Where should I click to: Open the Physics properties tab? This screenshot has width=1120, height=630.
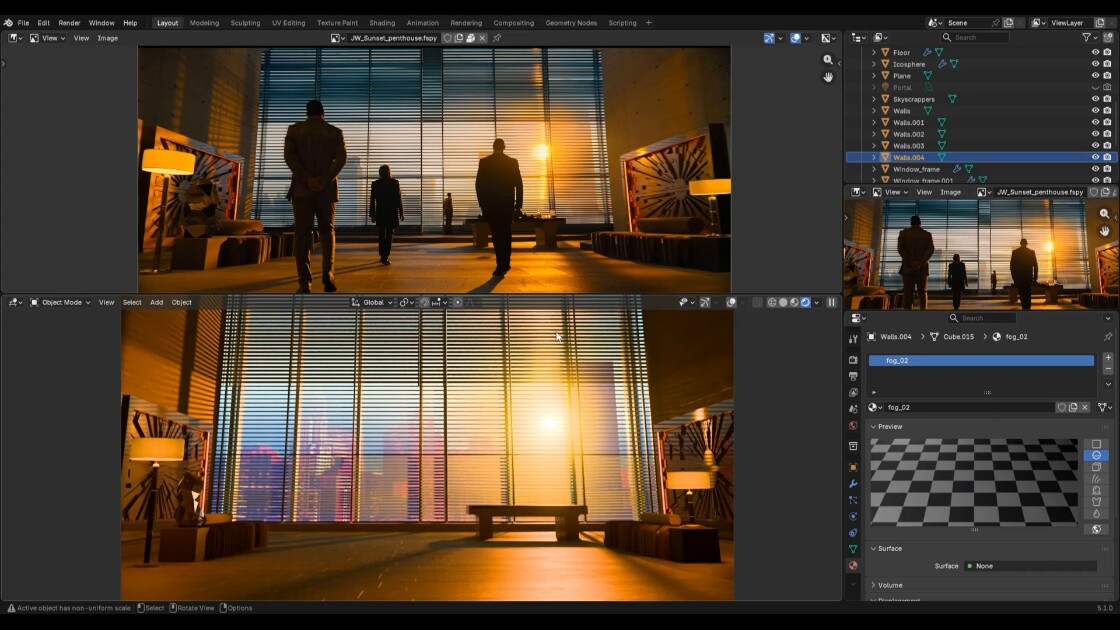click(x=853, y=516)
